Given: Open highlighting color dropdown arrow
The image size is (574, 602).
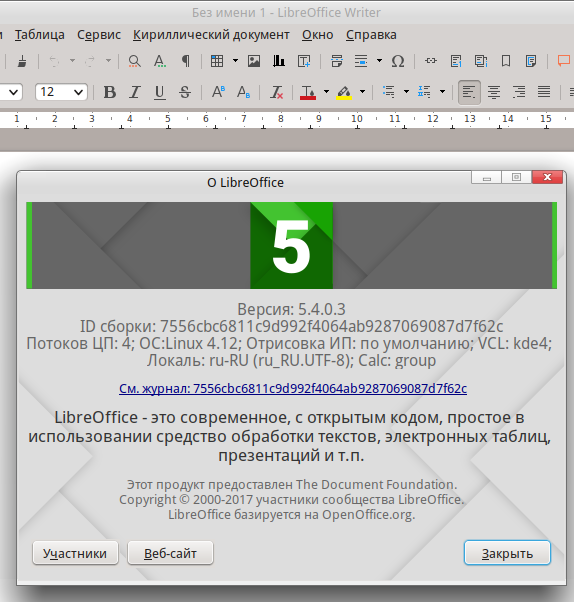Looking at the screenshot, I should (362, 92).
